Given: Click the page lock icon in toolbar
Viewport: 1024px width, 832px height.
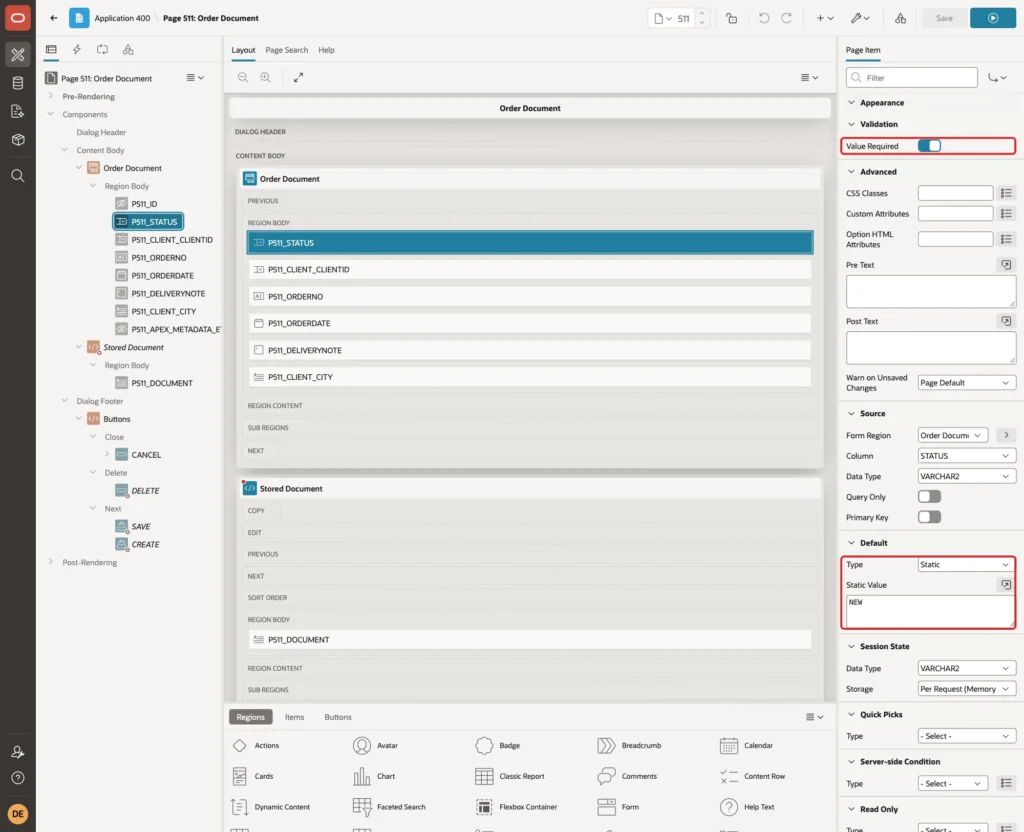Looking at the screenshot, I should pos(731,18).
